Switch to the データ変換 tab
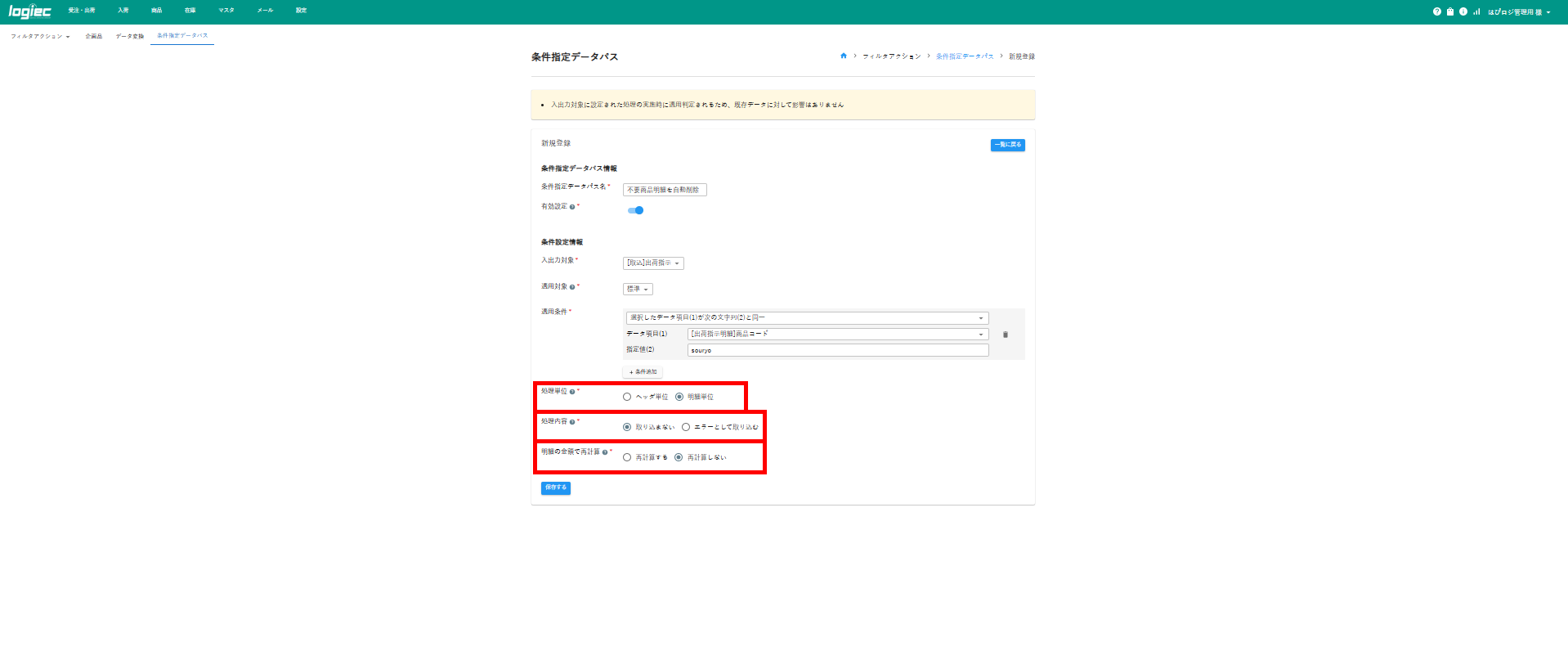Viewport: 1568px width, 665px height. click(x=129, y=37)
